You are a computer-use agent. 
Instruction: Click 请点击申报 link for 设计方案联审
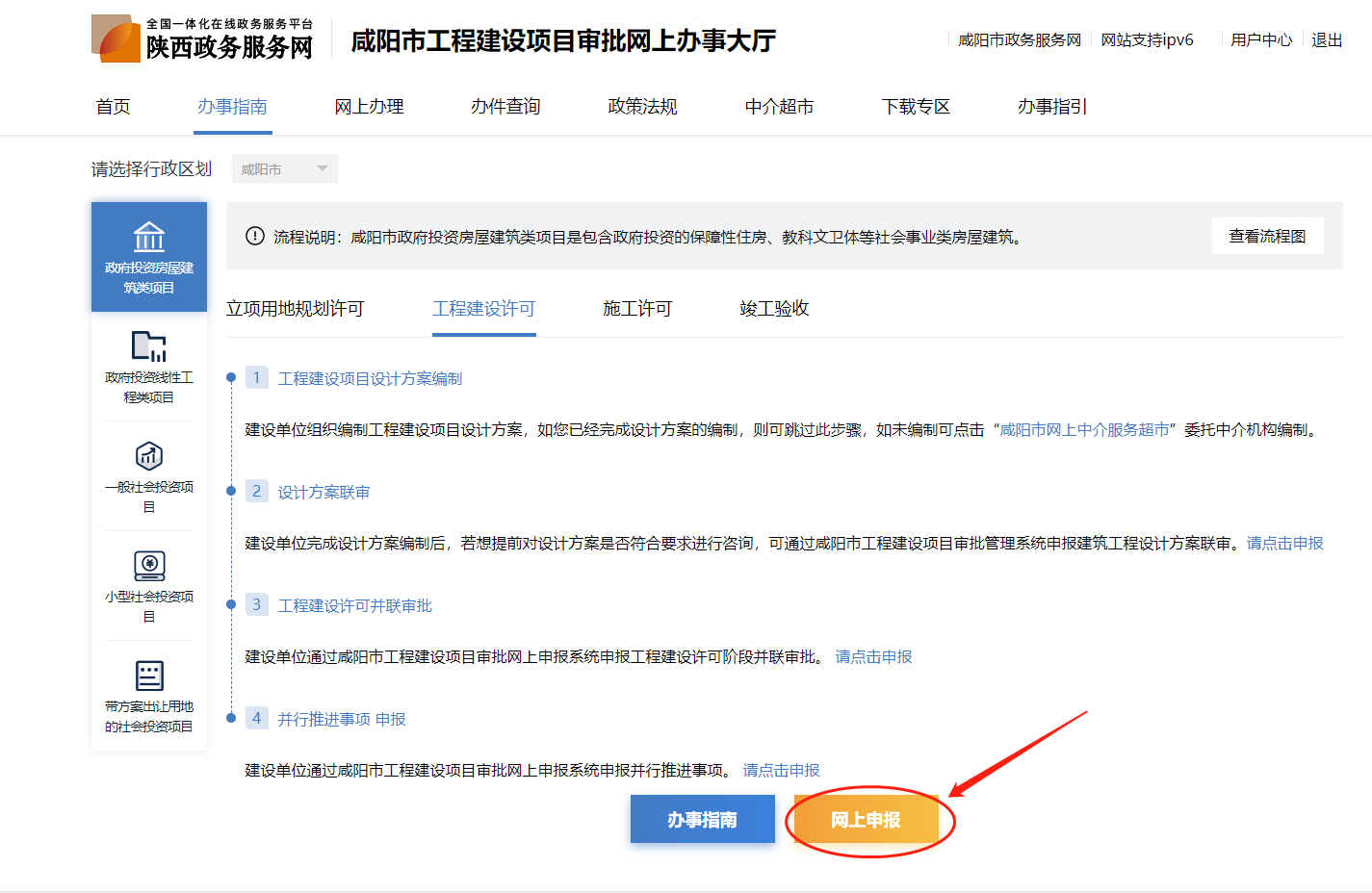1284,544
